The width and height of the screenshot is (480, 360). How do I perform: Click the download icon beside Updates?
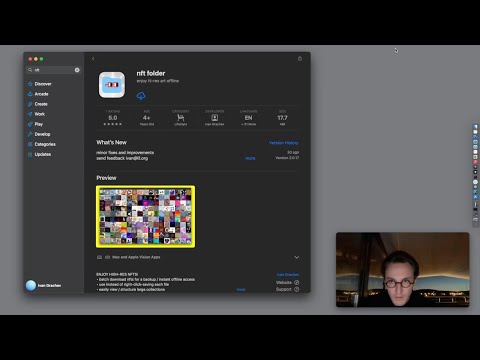coord(30,154)
